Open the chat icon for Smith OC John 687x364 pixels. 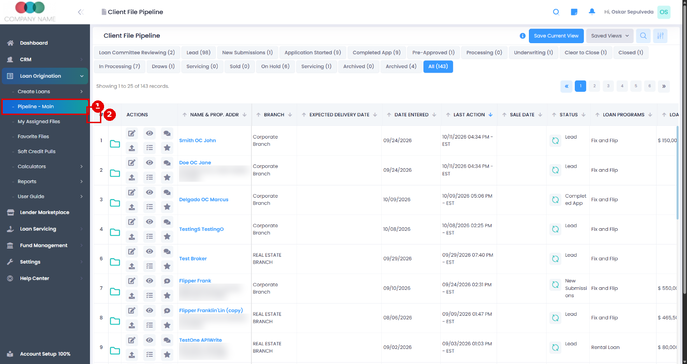[167, 134]
